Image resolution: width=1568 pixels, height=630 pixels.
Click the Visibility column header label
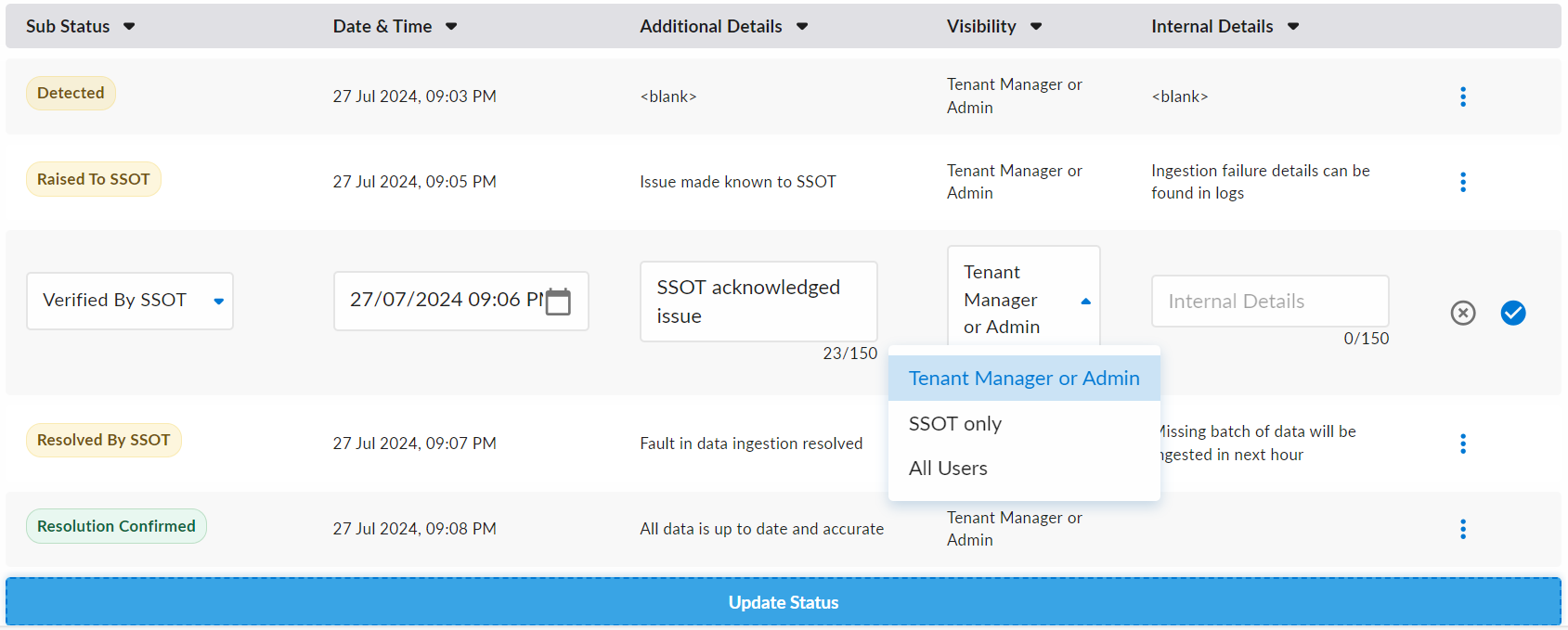[981, 27]
